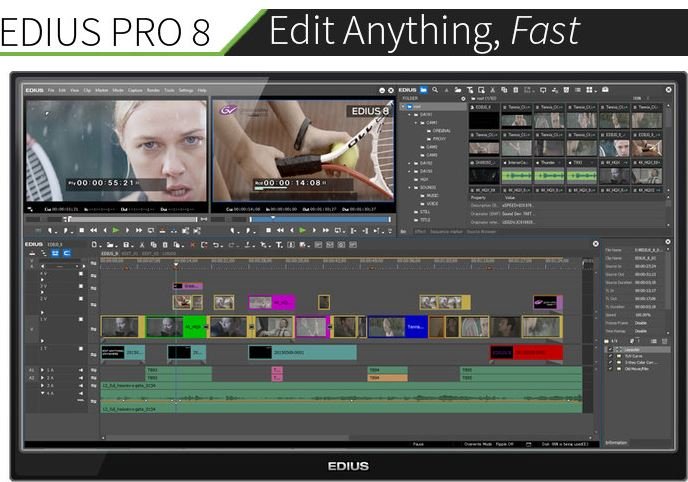
Task: Click the Open Project icon on timeline toolbar
Action: (x=110, y=245)
